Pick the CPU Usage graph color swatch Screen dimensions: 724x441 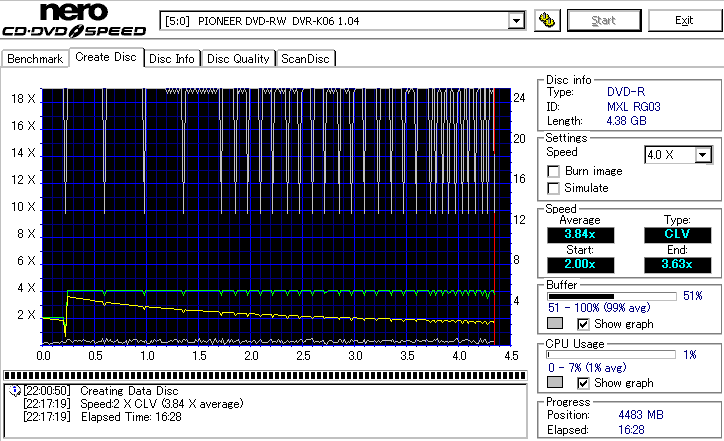click(x=555, y=383)
